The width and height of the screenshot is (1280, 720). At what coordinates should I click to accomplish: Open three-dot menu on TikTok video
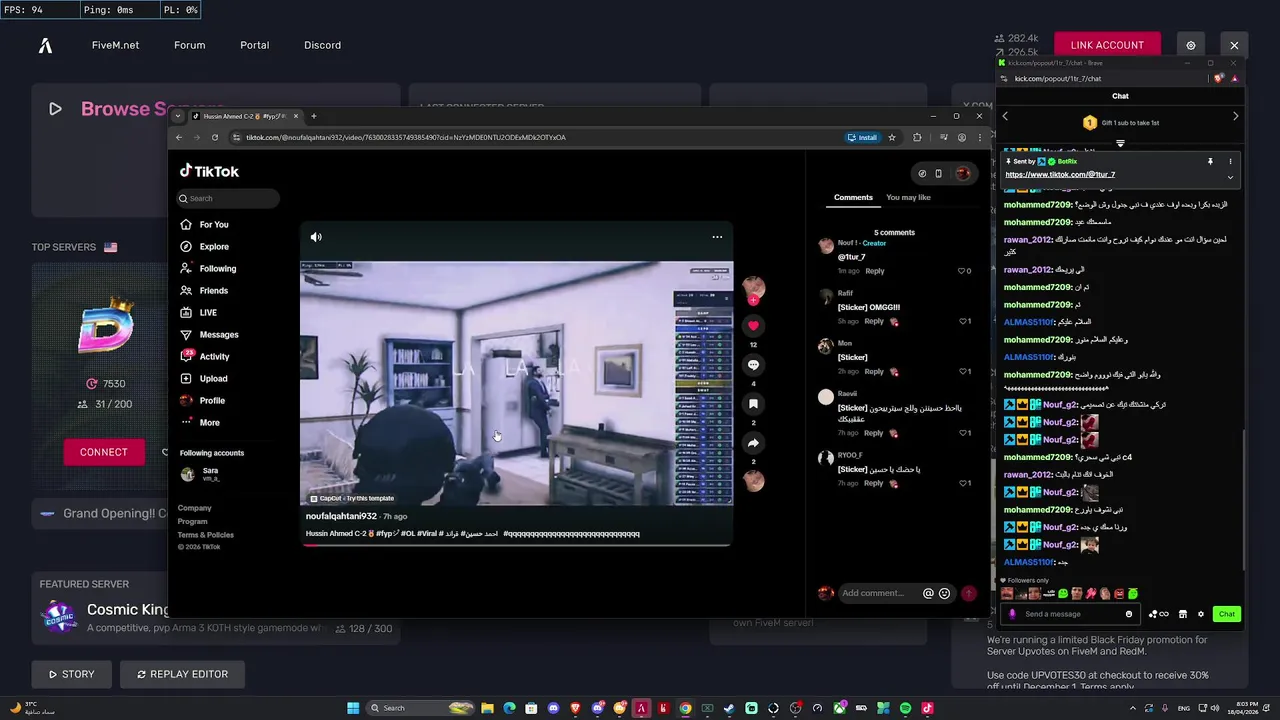(x=717, y=237)
